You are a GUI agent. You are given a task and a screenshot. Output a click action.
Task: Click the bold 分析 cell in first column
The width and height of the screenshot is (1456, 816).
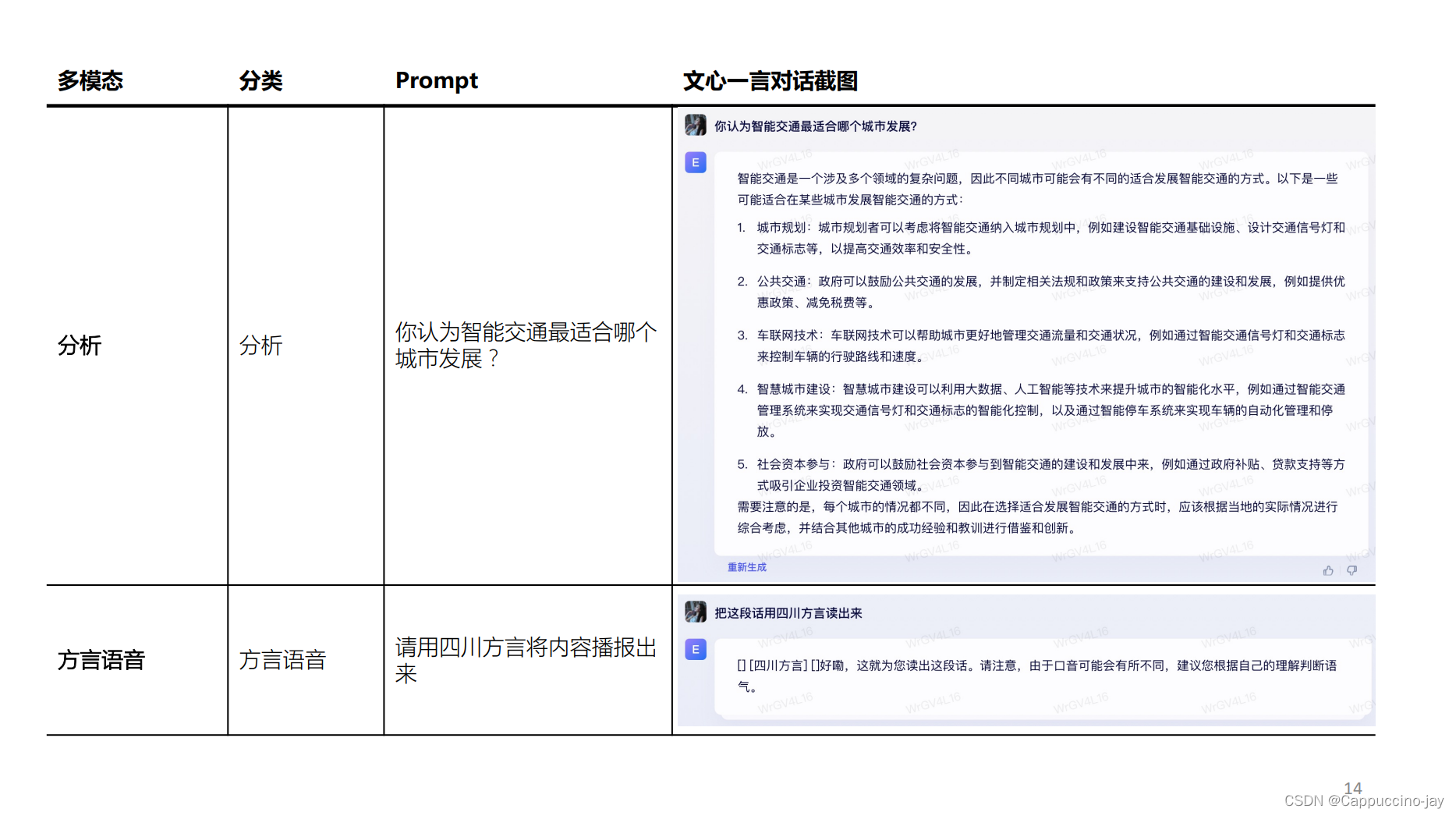80,345
